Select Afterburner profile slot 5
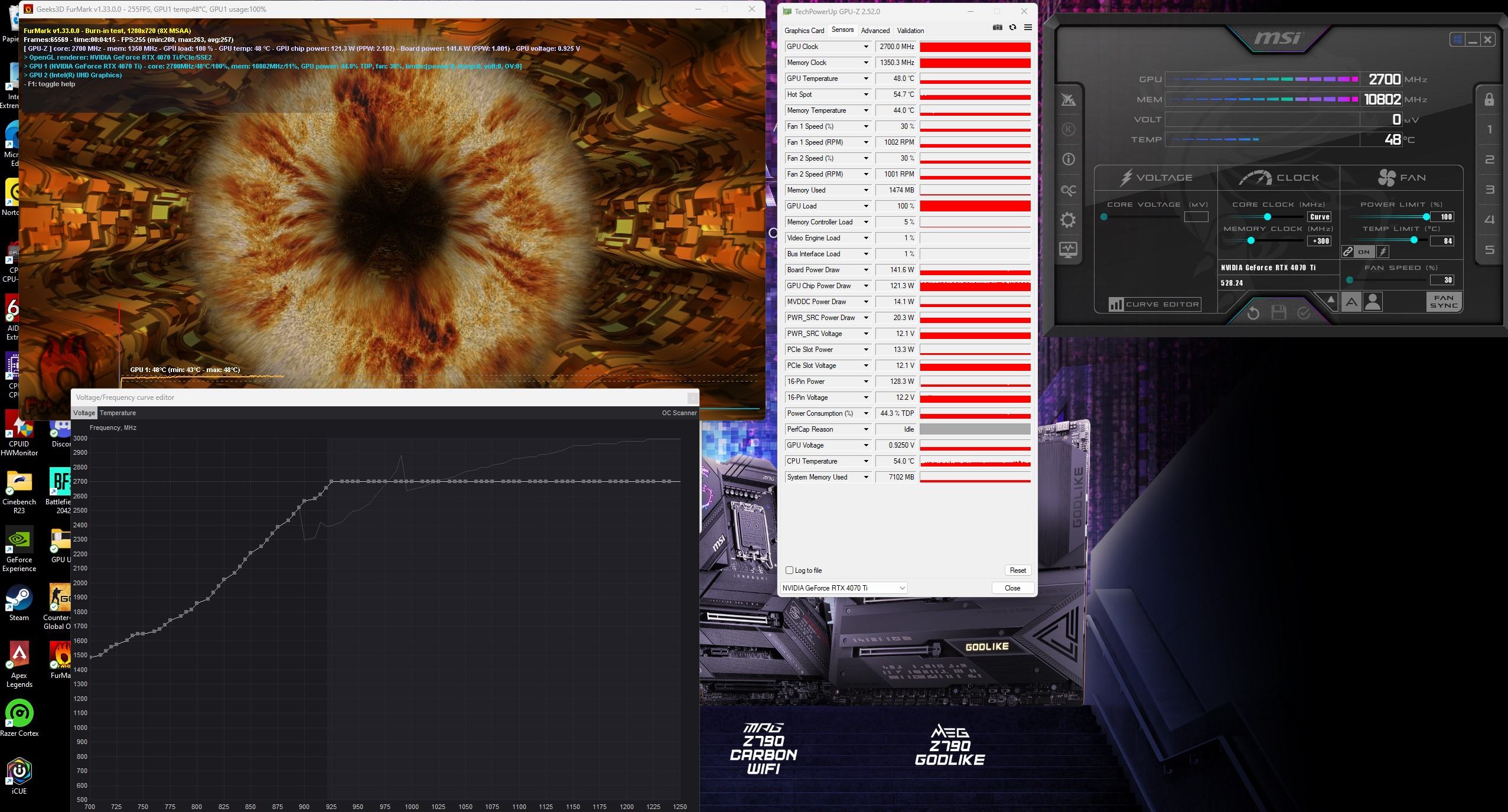Image resolution: width=1508 pixels, height=812 pixels. click(1489, 250)
